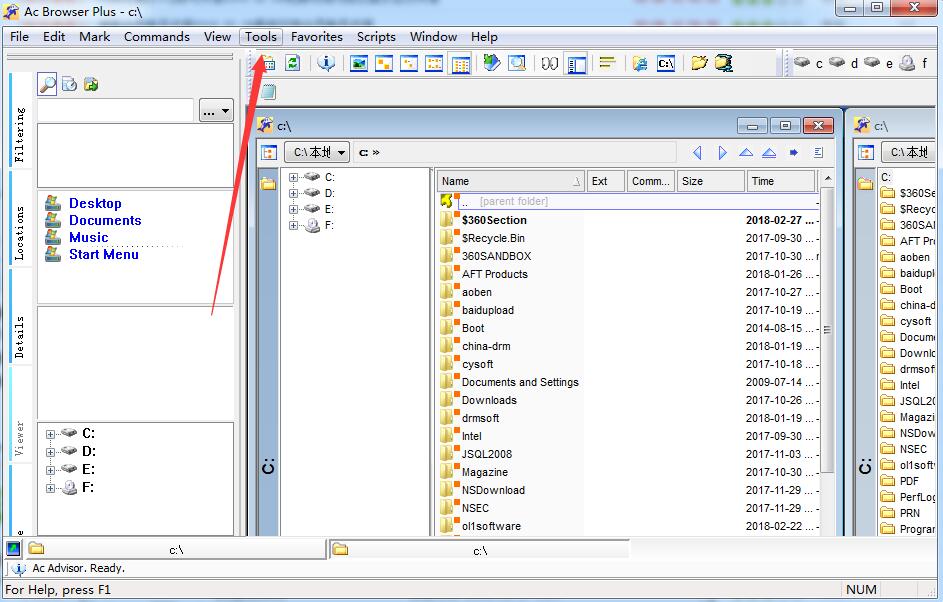
Task: Open the Favorites menu
Action: [316, 37]
